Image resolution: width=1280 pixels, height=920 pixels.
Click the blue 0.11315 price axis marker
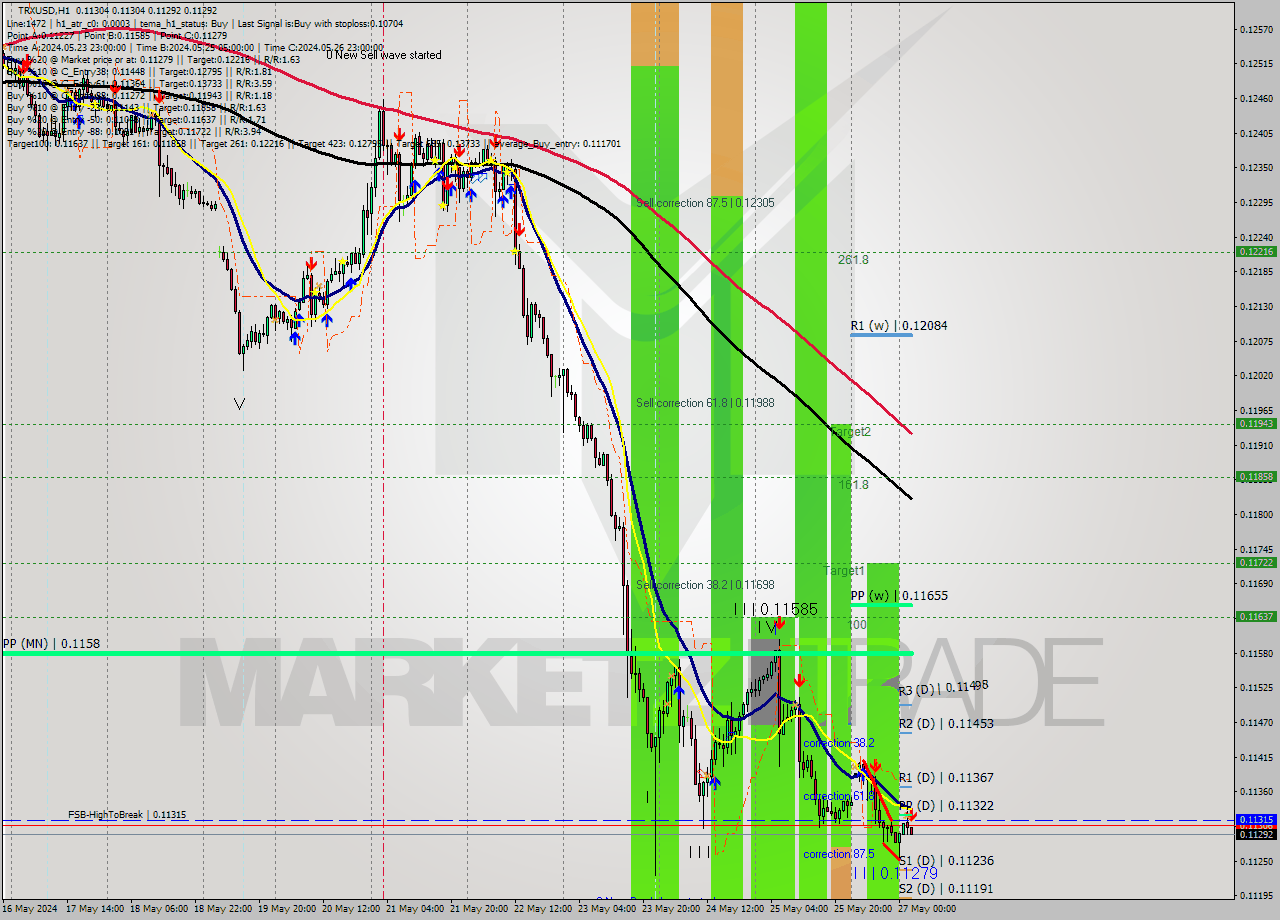(1256, 819)
